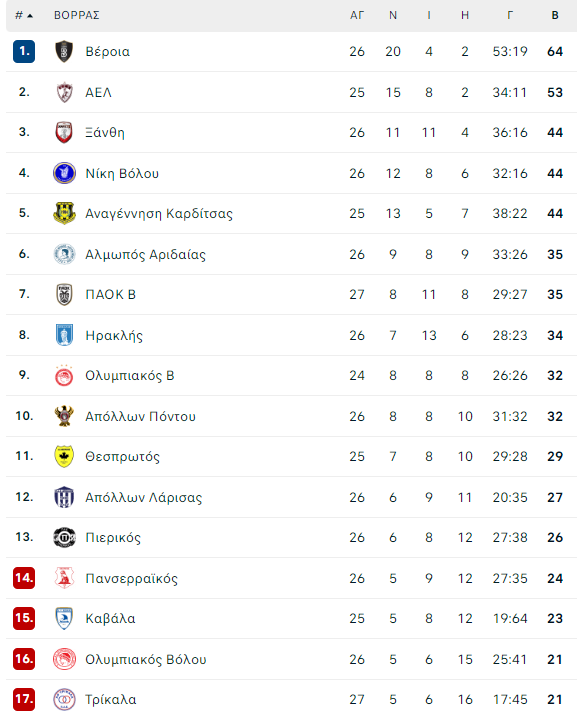Screen dimensions: 577x719
Task: Click the red 17. relegation position badge
Action: coord(24,699)
